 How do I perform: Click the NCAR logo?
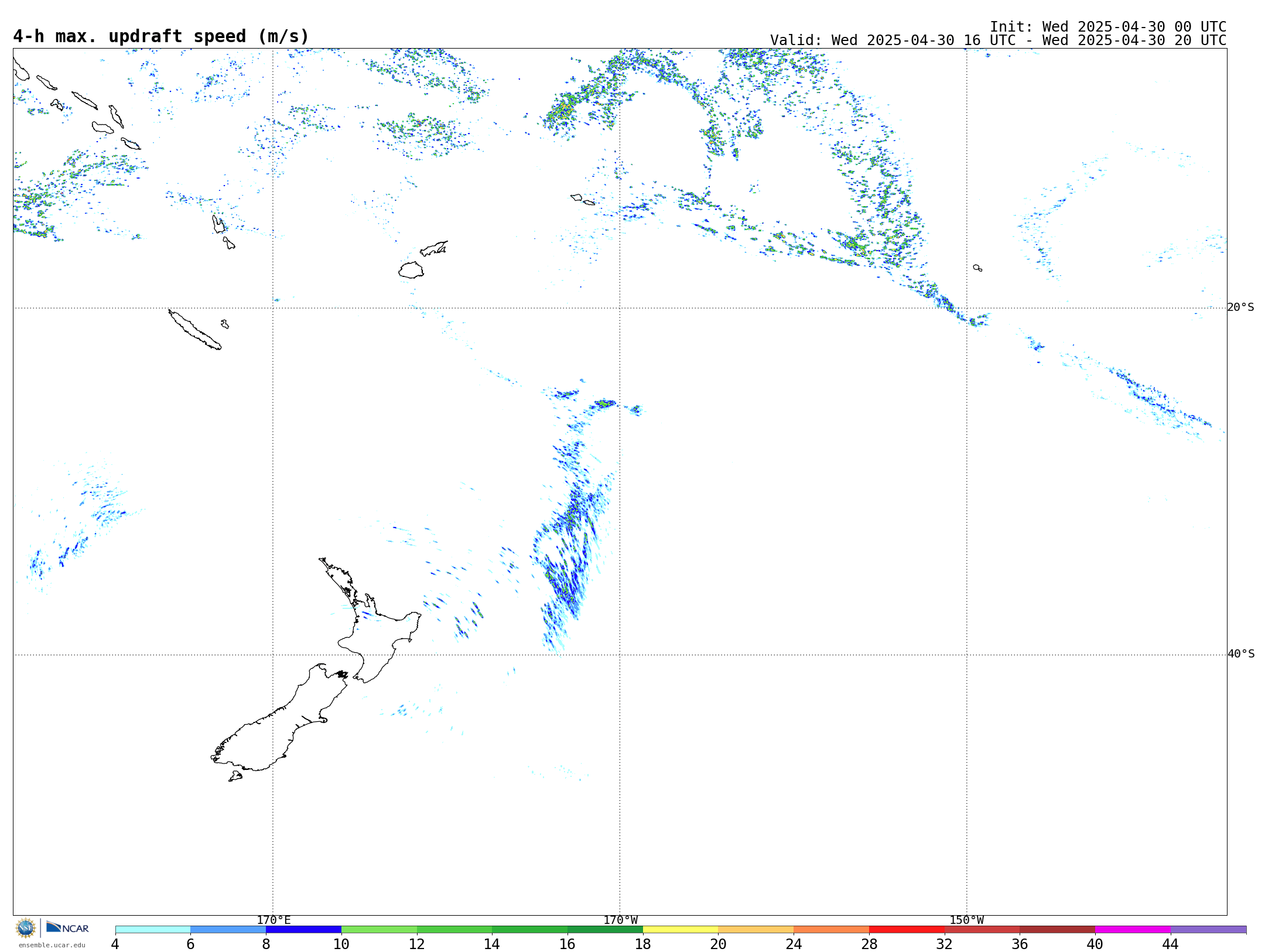coord(67,927)
